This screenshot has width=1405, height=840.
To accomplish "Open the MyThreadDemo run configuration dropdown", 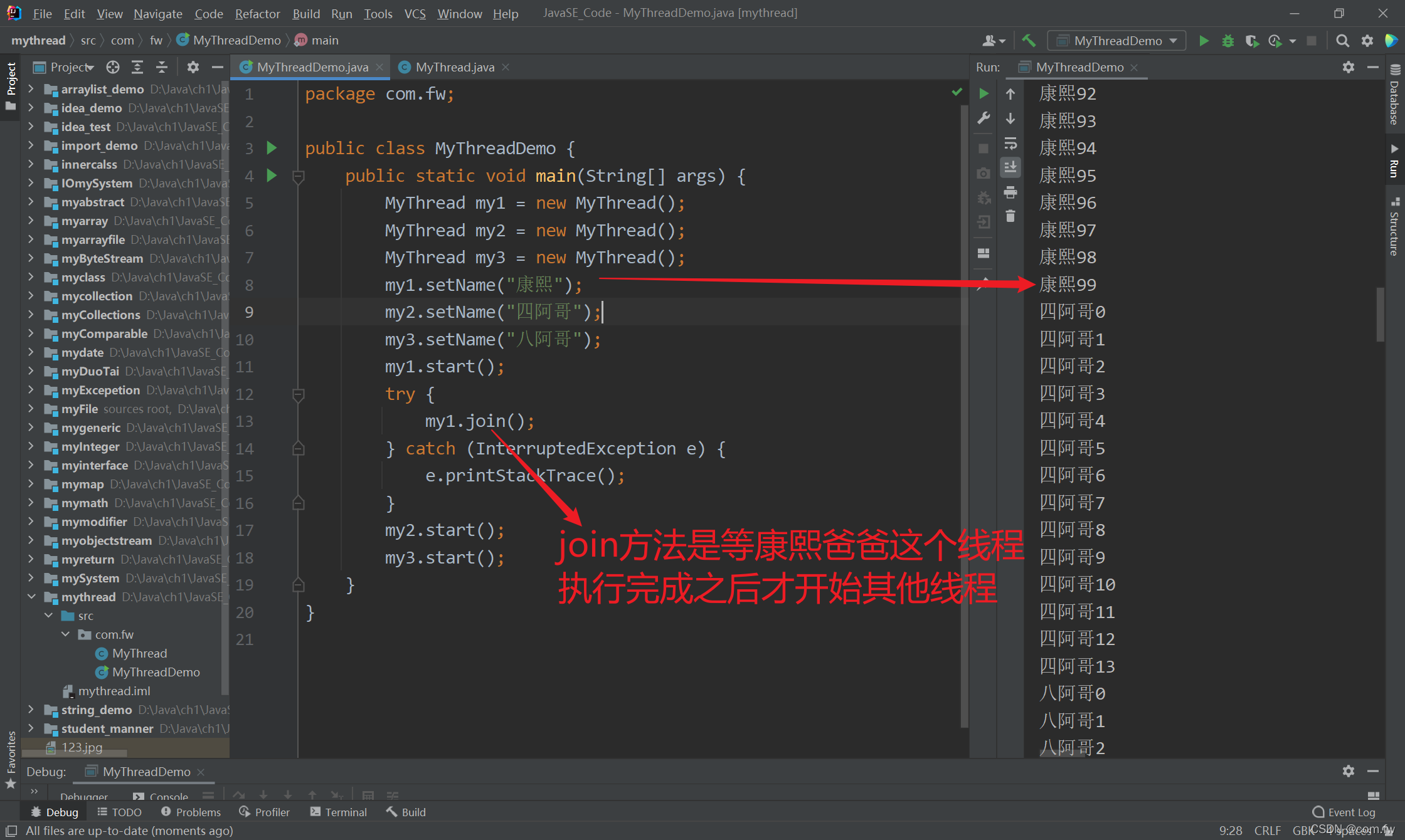I will [x=1116, y=41].
